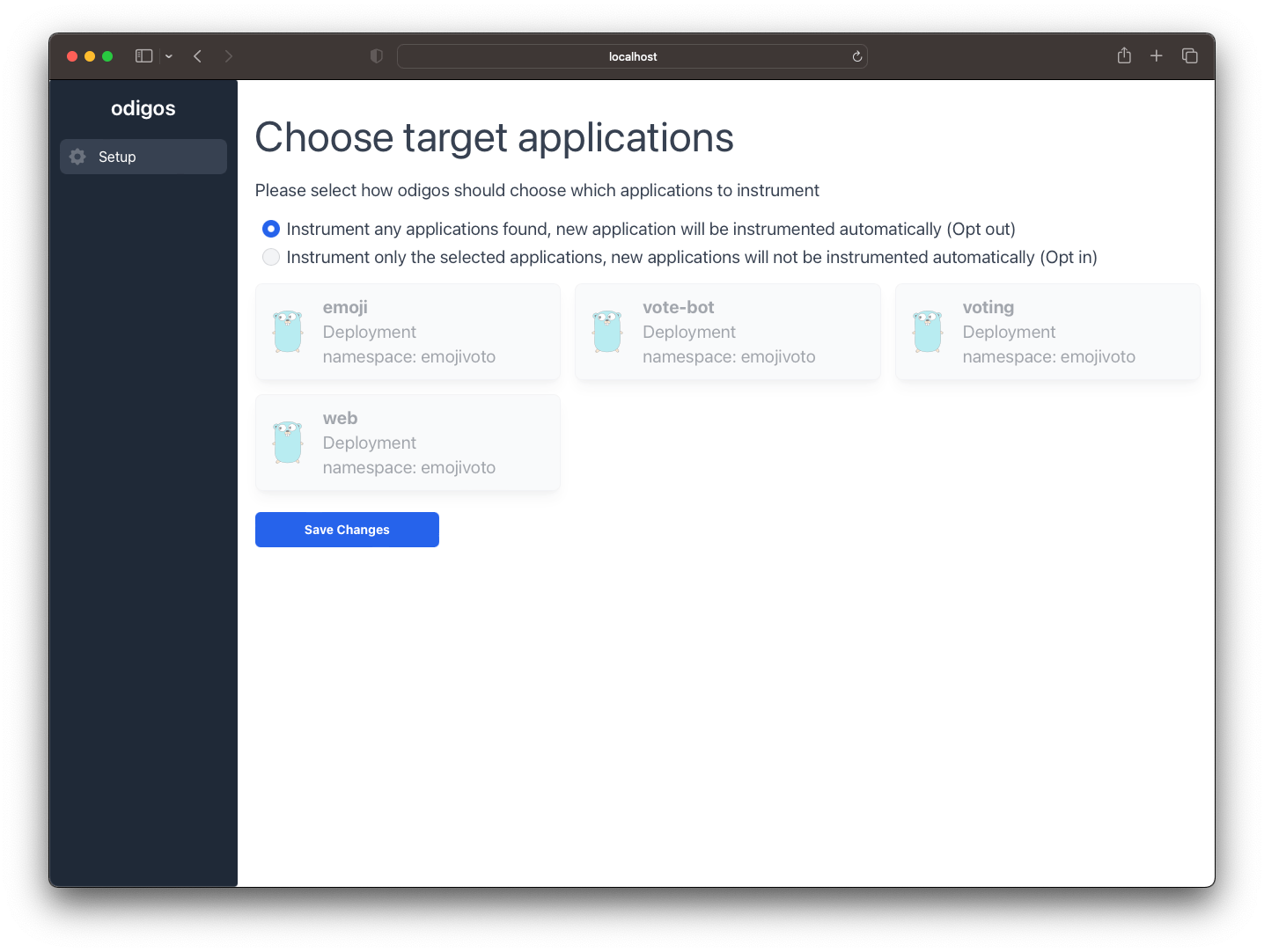Click the Share icon in browser toolbar
This screenshot has width=1264, height=952.
tap(1124, 55)
